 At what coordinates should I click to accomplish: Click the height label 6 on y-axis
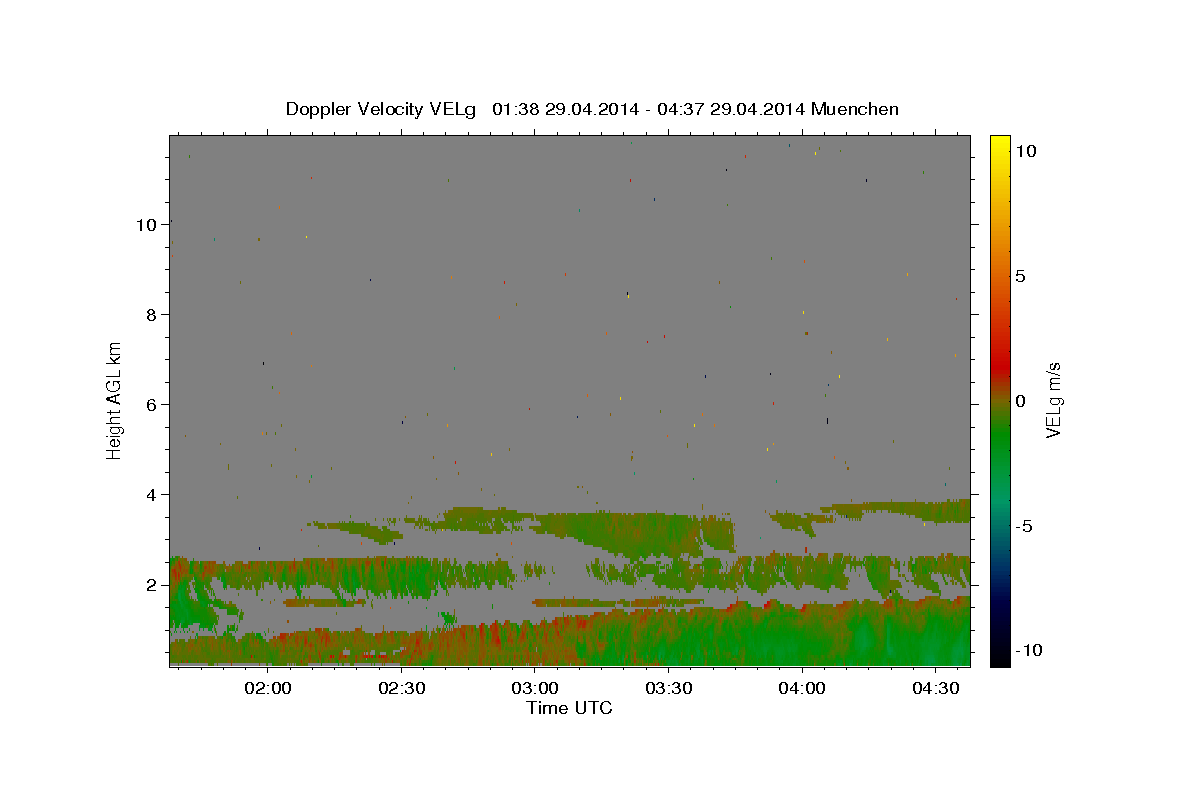point(152,405)
